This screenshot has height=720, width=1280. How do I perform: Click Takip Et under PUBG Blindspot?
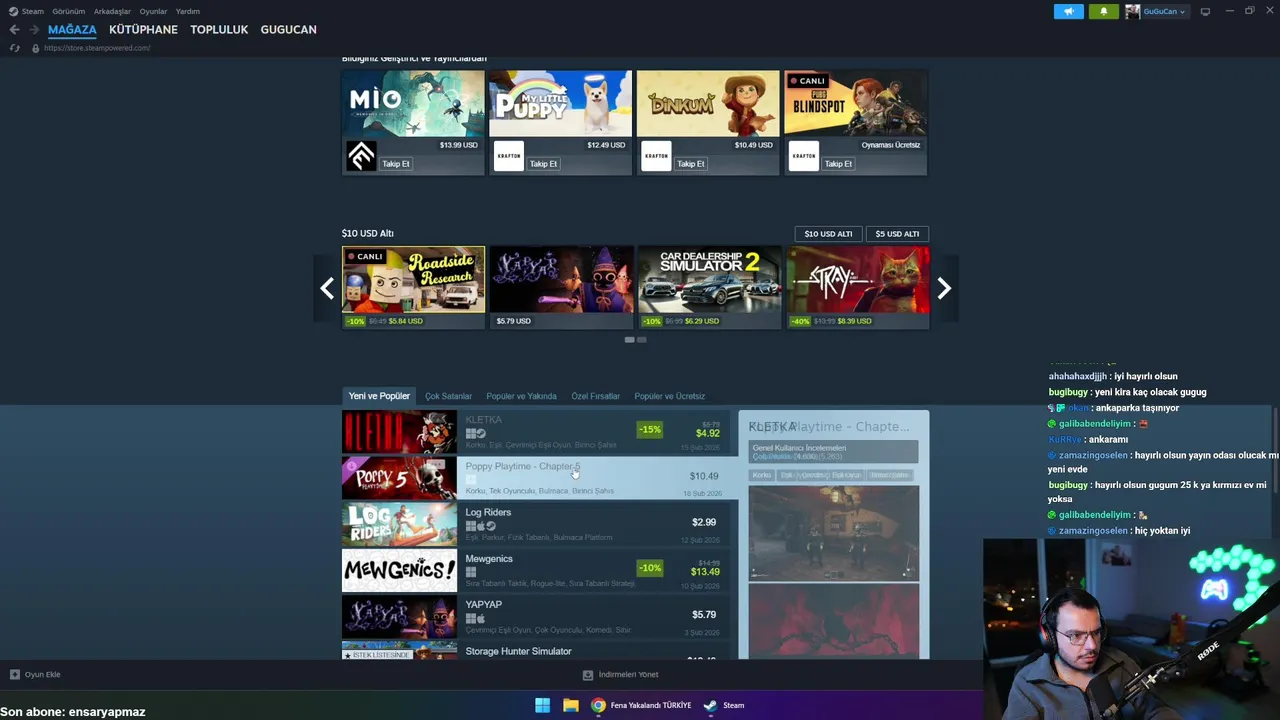pos(838,164)
